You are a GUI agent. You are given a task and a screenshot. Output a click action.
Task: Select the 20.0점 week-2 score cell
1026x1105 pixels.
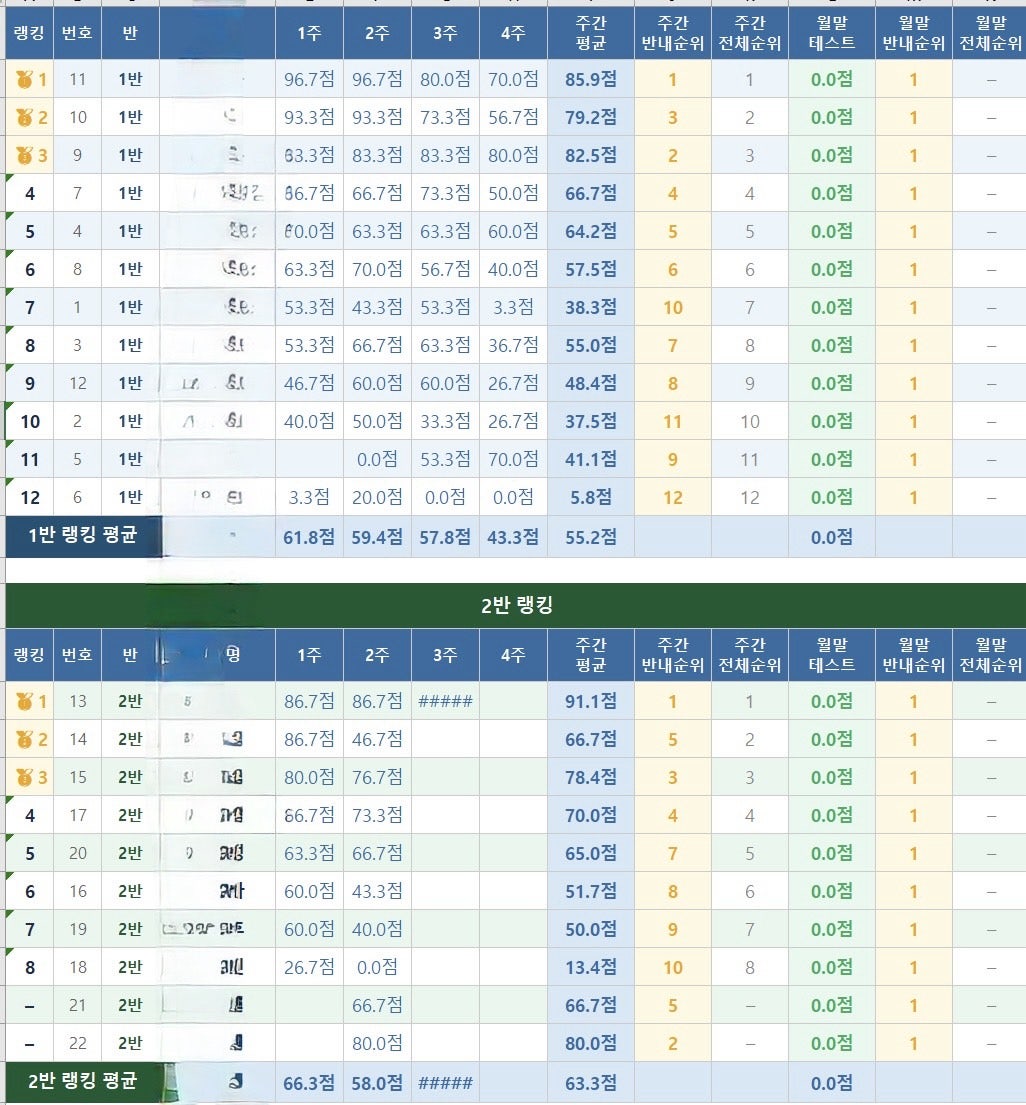click(377, 498)
